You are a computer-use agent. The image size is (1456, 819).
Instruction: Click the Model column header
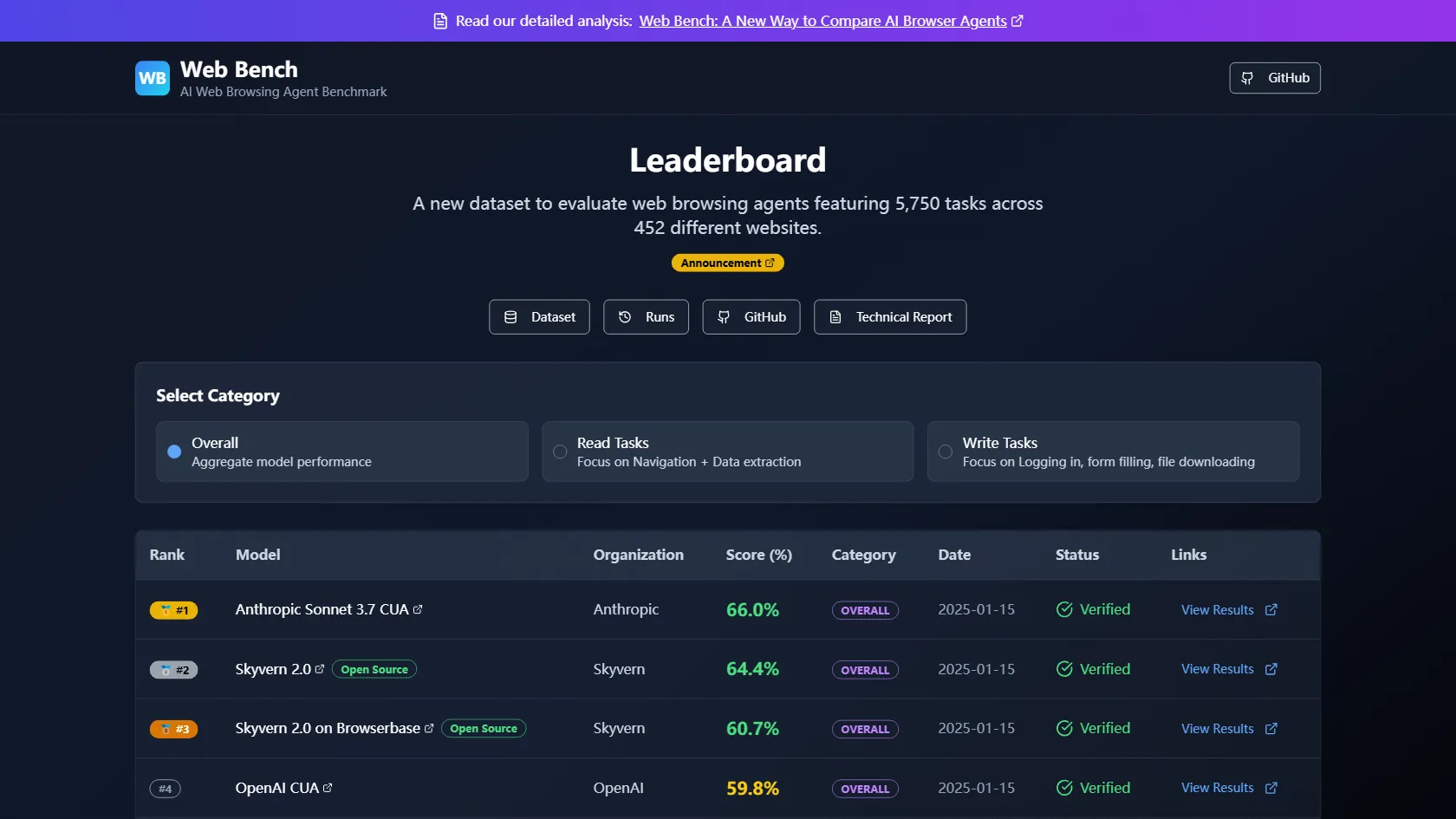point(258,555)
